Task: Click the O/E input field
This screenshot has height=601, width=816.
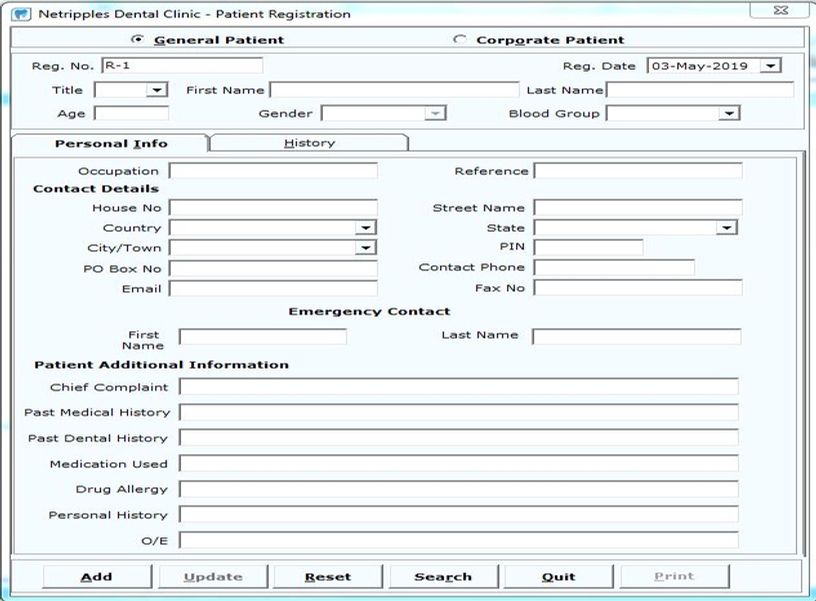Action: 458,540
